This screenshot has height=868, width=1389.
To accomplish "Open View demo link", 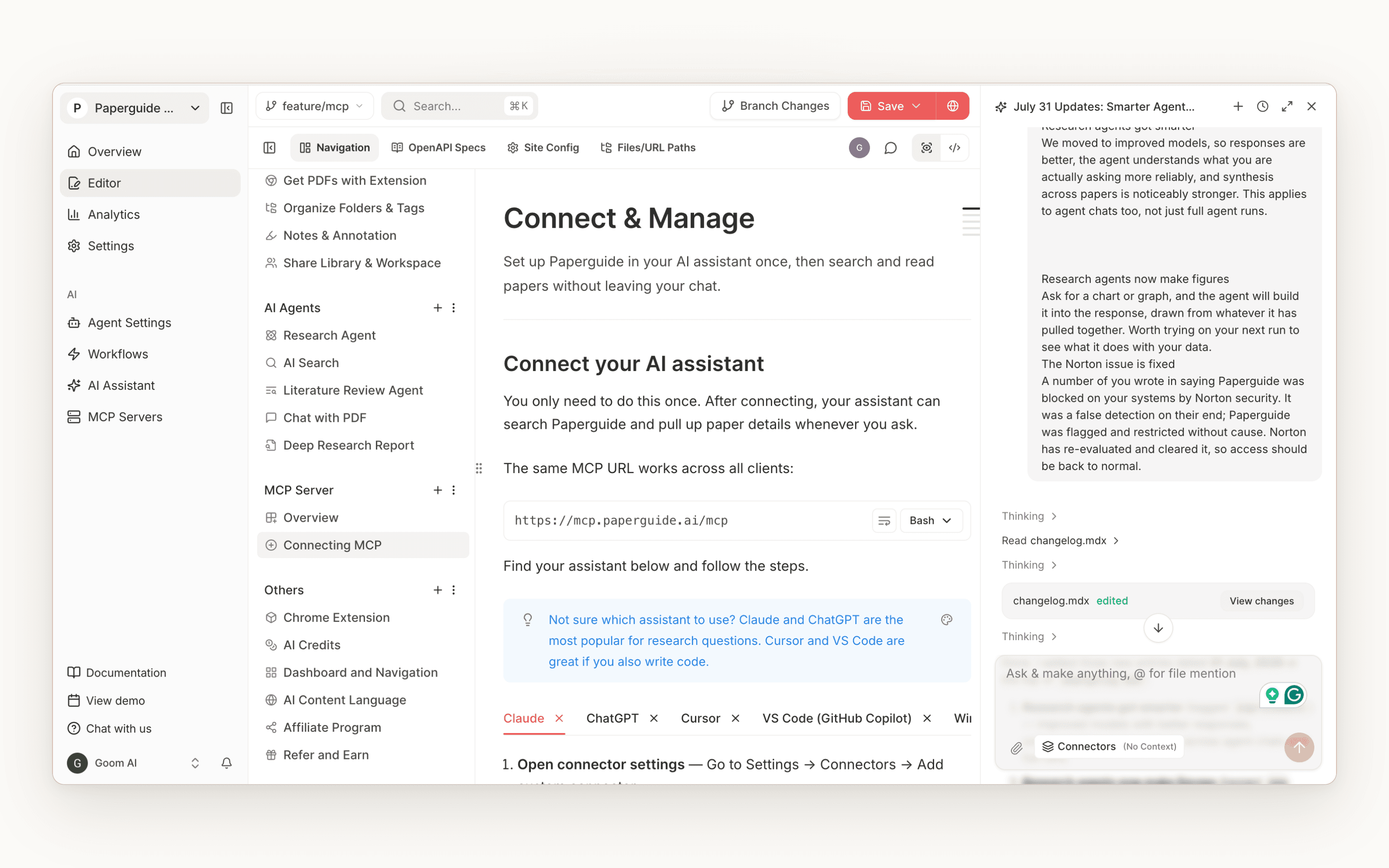I will pyautogui.click(x=106, y=700).
